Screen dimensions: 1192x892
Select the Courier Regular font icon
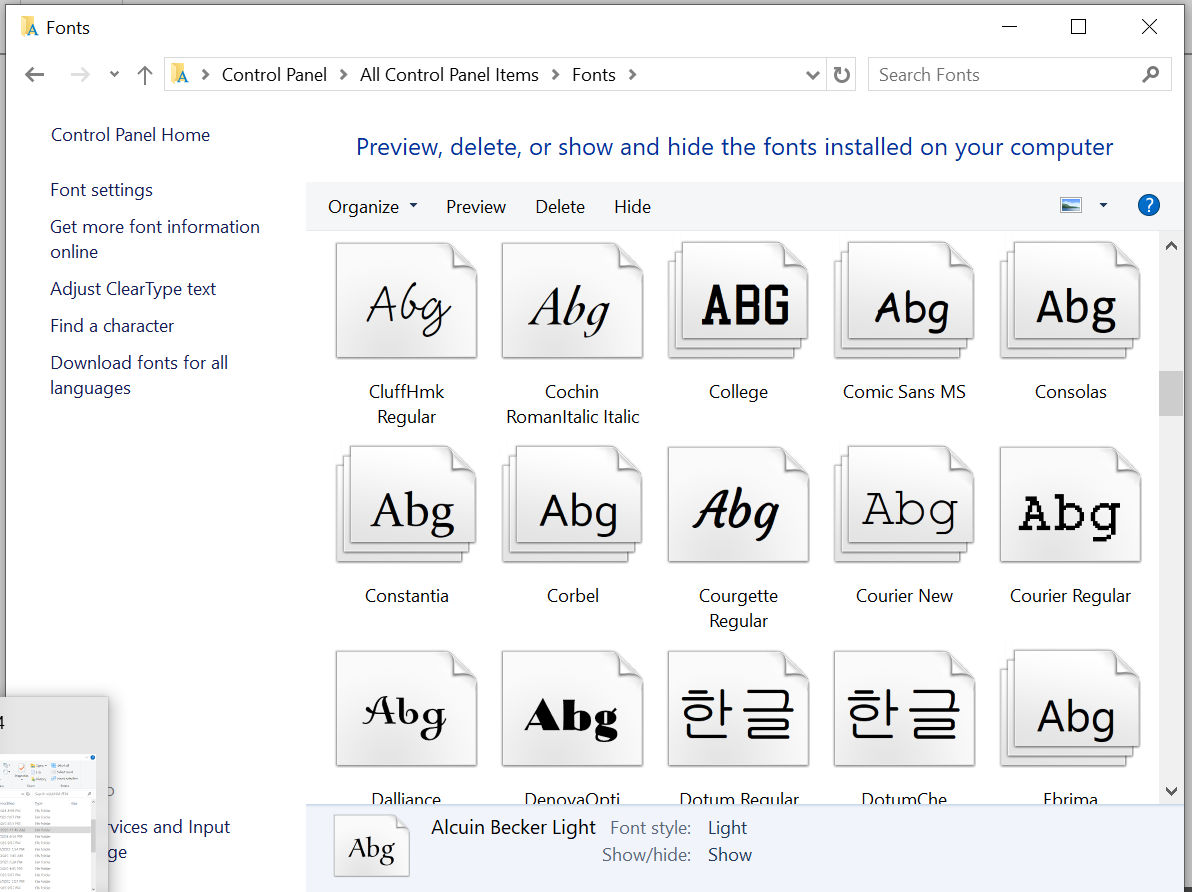pos(1070,504)
